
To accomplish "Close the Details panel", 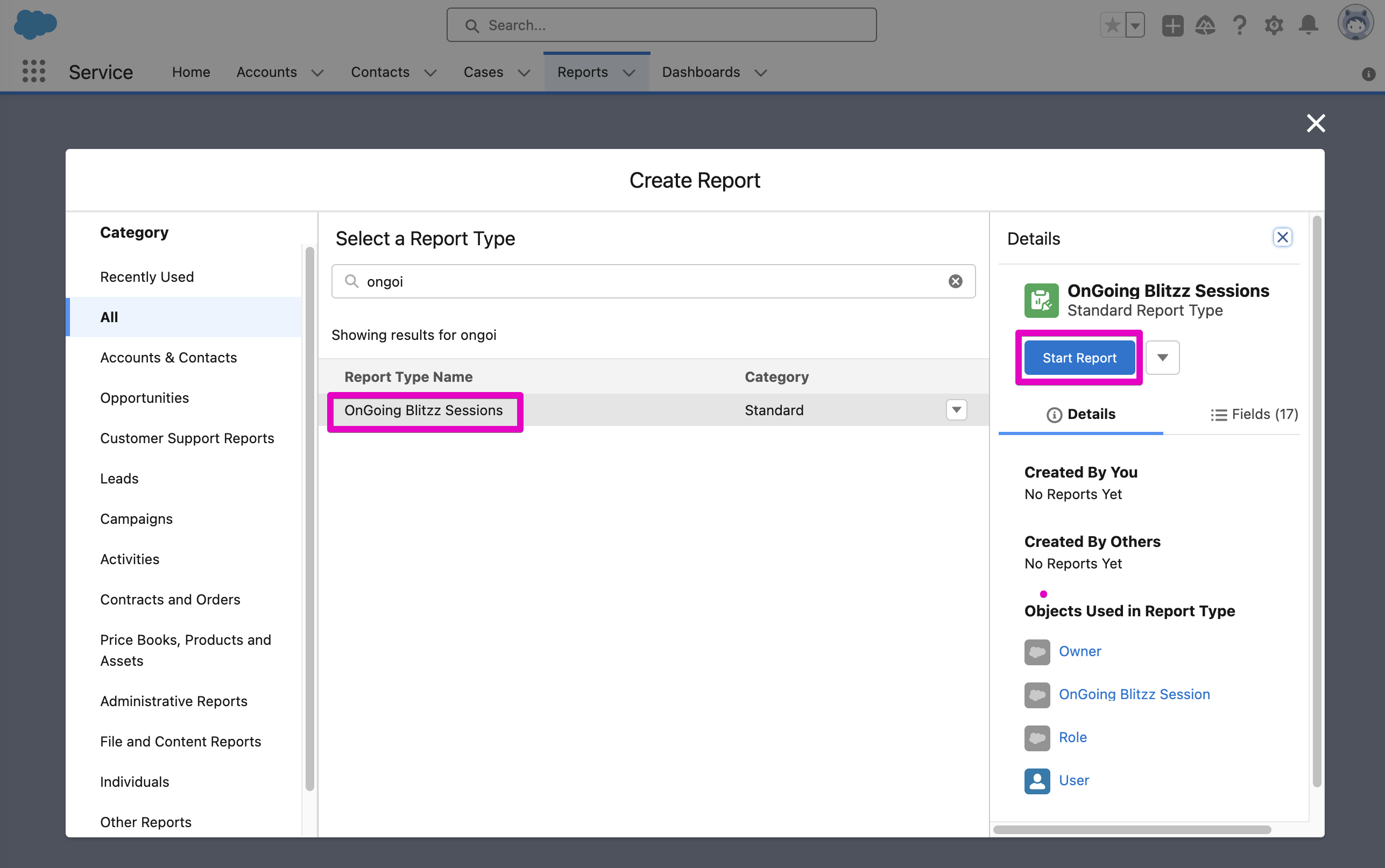I will 1282,237.
